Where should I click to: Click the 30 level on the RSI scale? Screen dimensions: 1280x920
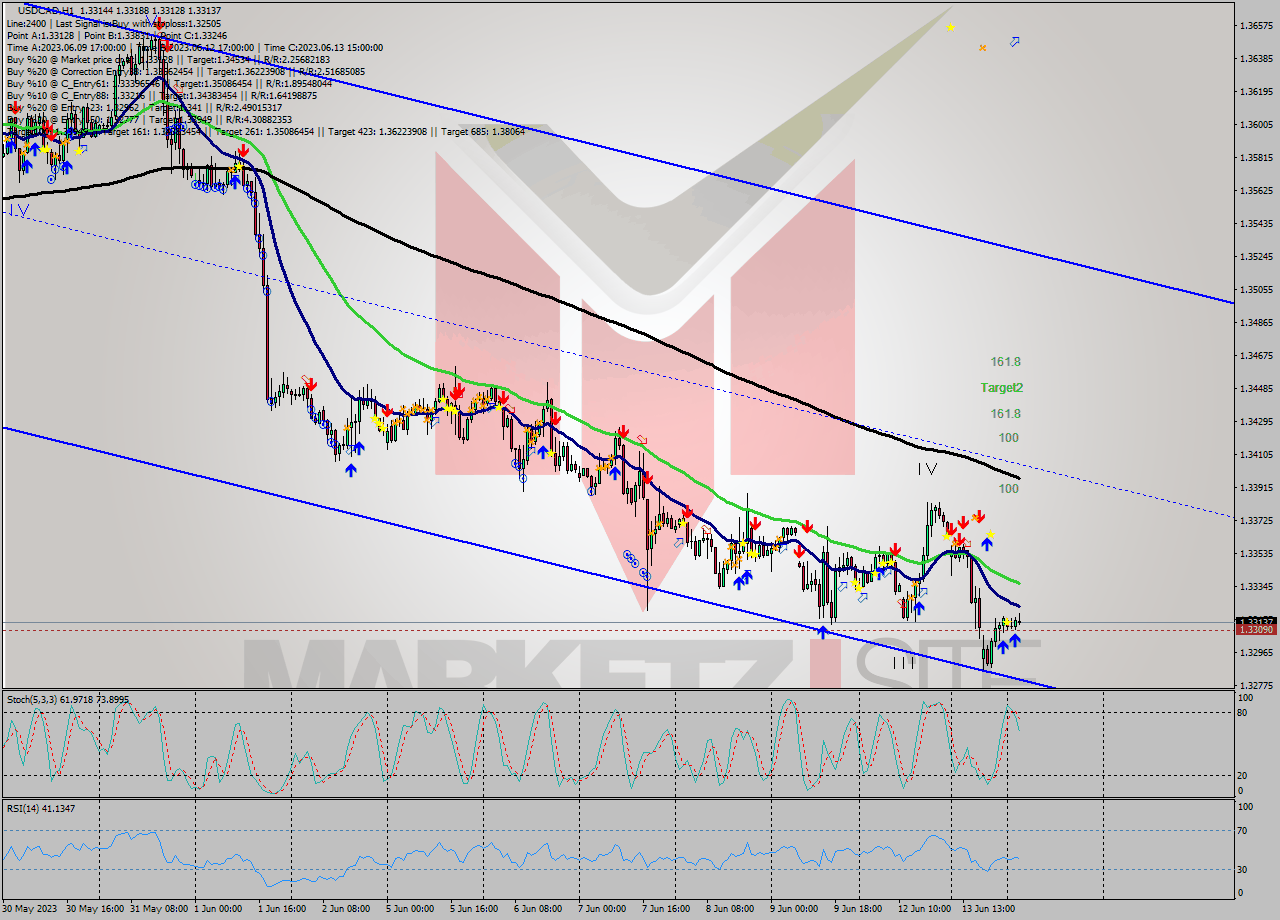click(1243, 868)
